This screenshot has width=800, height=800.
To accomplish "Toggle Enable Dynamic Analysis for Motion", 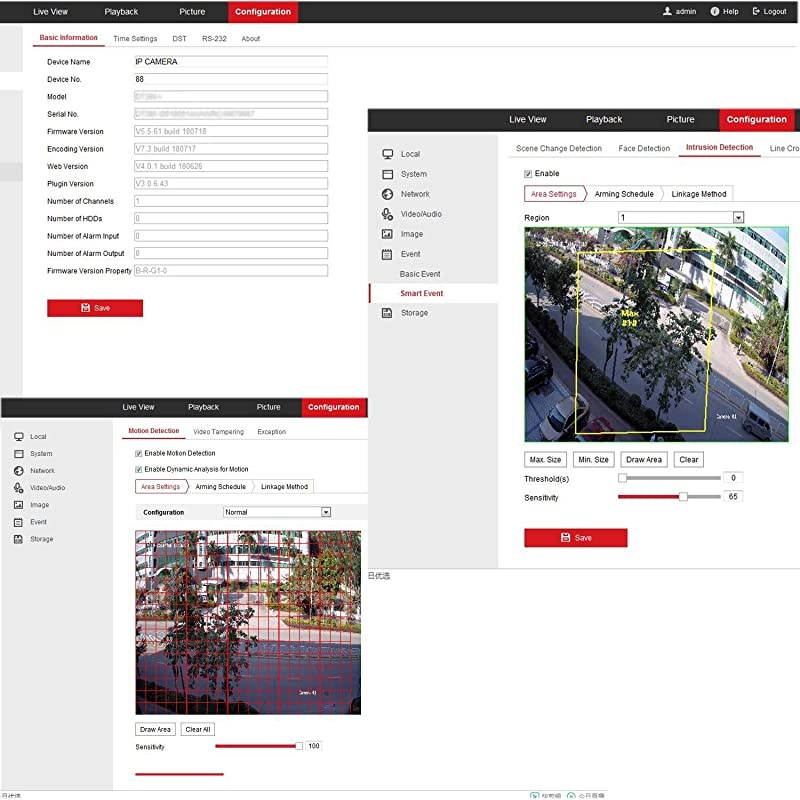I will pos(138,469).
